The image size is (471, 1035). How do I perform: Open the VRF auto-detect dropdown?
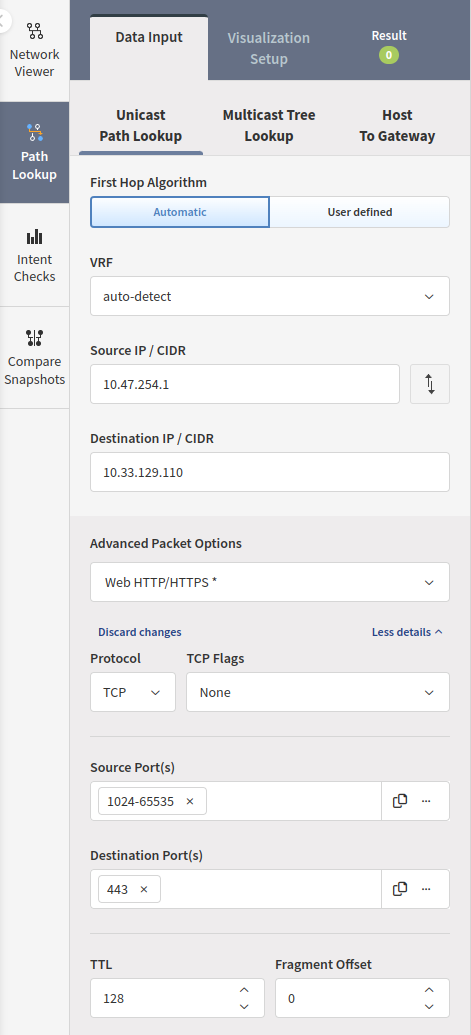click(x=270, y=296)
